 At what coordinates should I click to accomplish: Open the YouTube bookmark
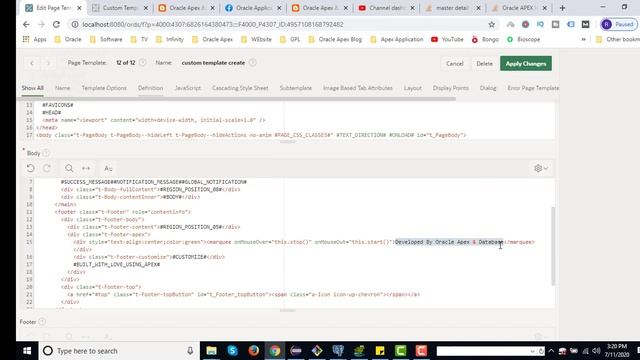pos(447,39)
